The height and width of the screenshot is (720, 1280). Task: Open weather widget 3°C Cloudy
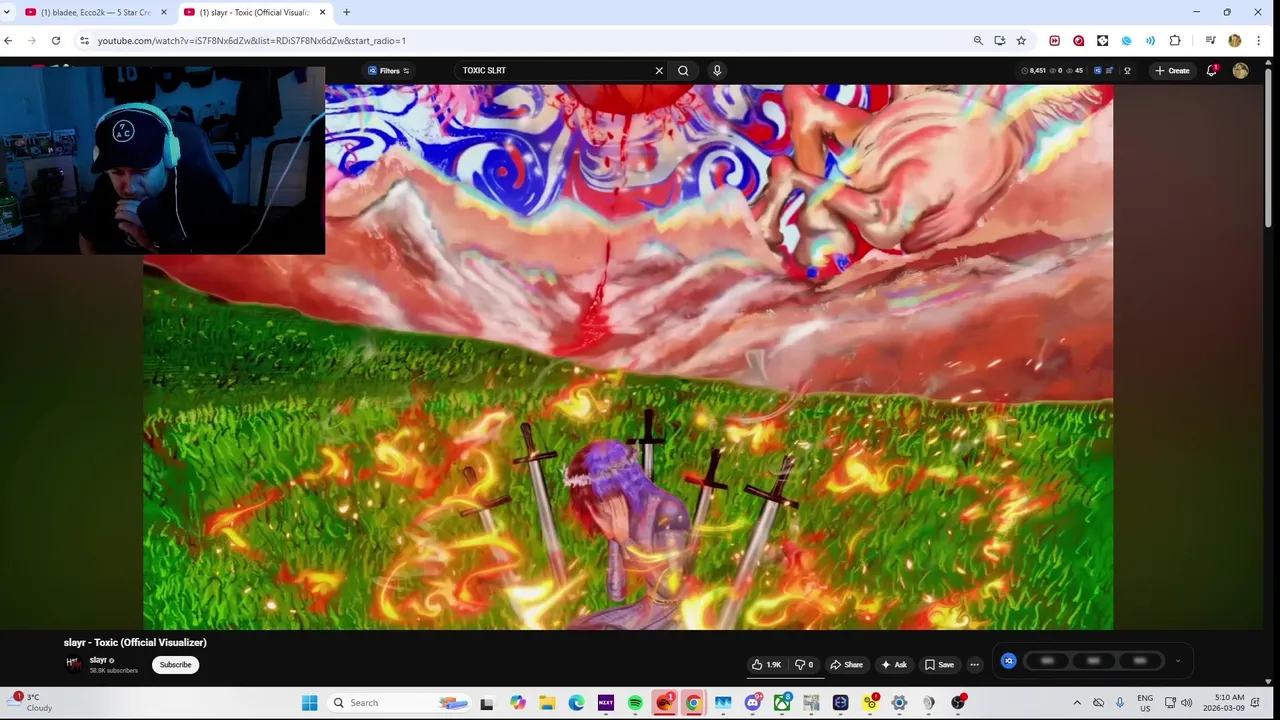32,703
